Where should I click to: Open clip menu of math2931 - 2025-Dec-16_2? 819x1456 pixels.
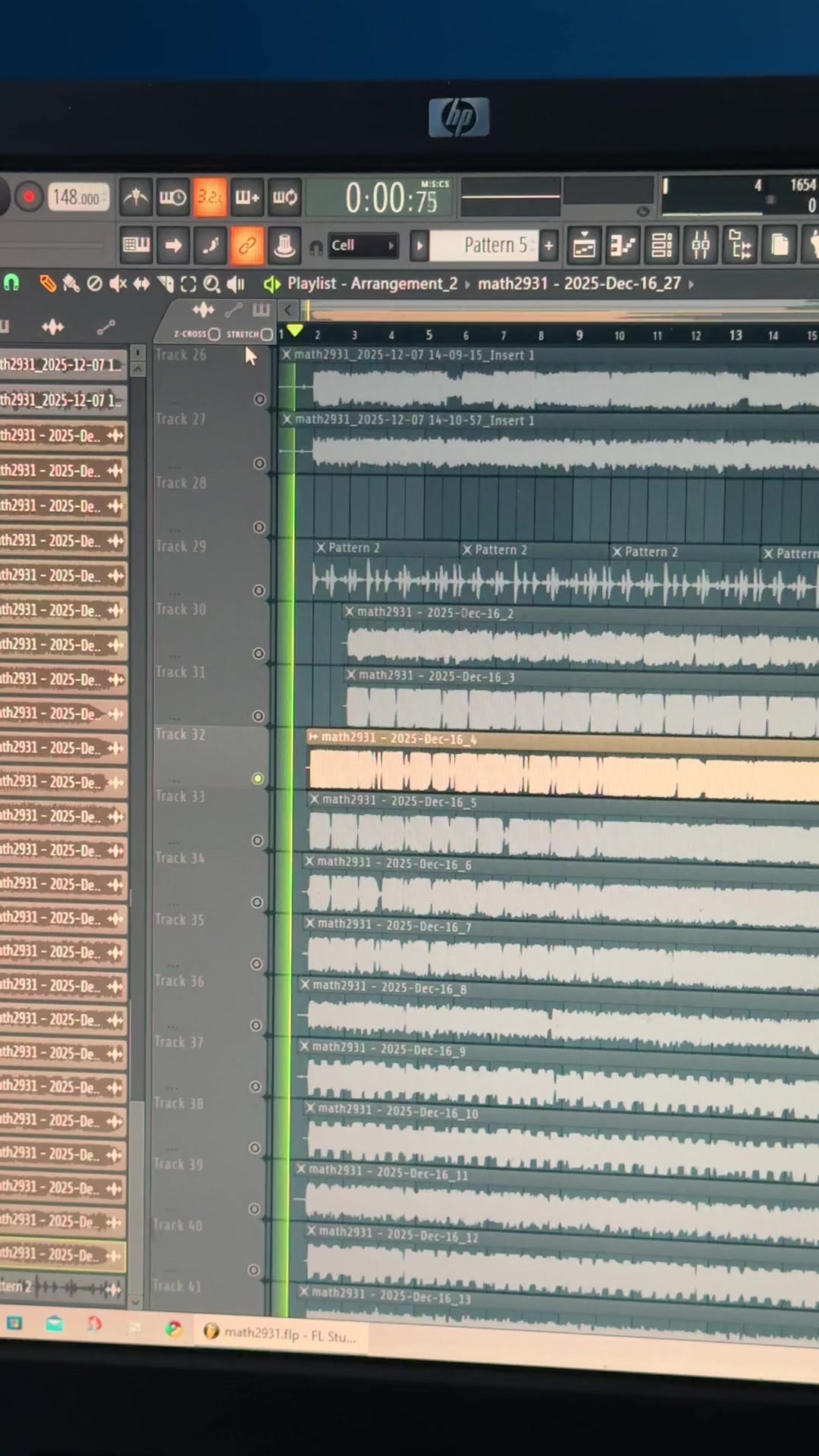click(x=350, y=611)
